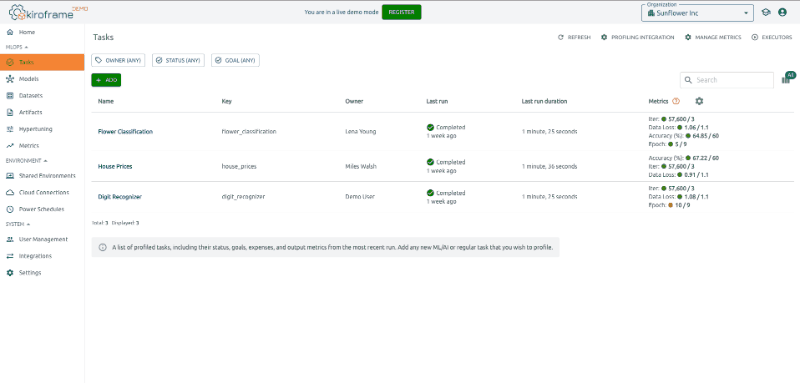The image size is (800, 383).
Task: Open the Goal (Any) filter
Action: pos(235,60)
